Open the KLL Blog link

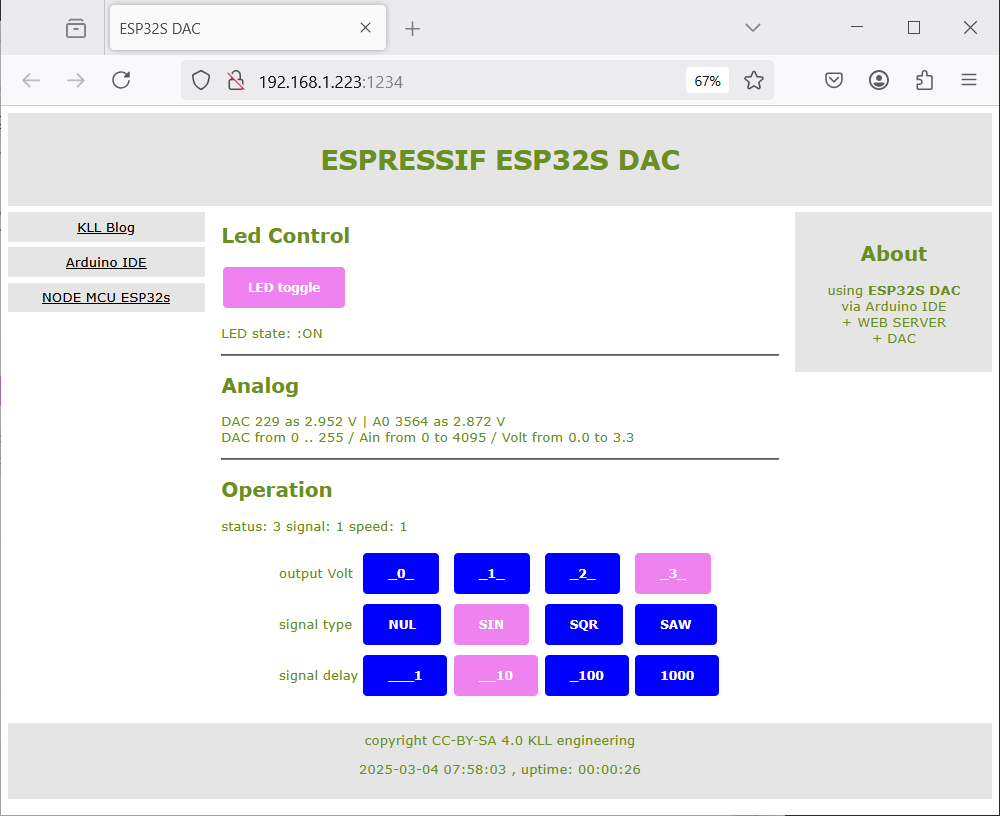pos(106,228)
